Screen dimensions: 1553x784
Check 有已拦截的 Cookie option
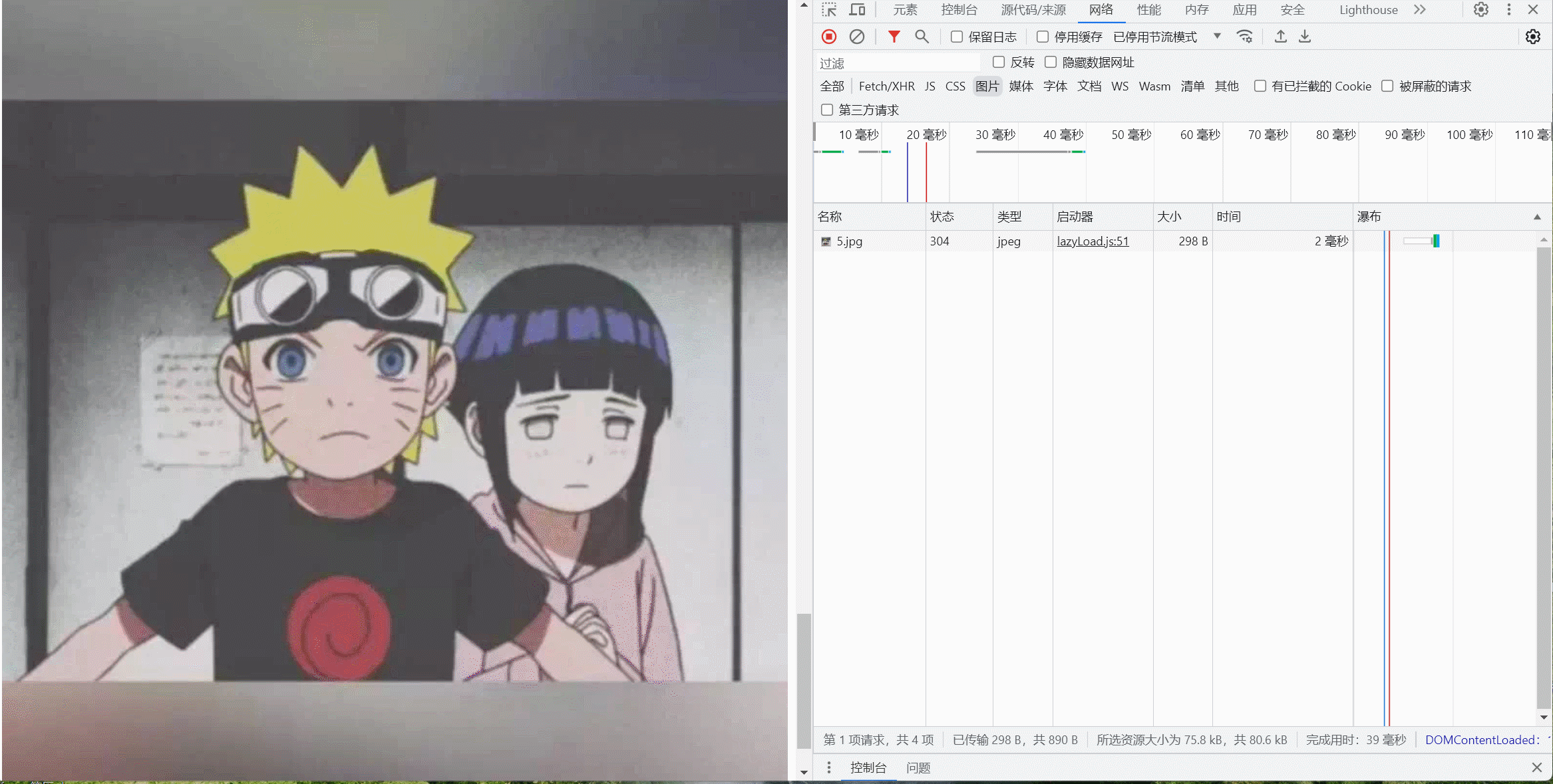(x=1260, y=86)
